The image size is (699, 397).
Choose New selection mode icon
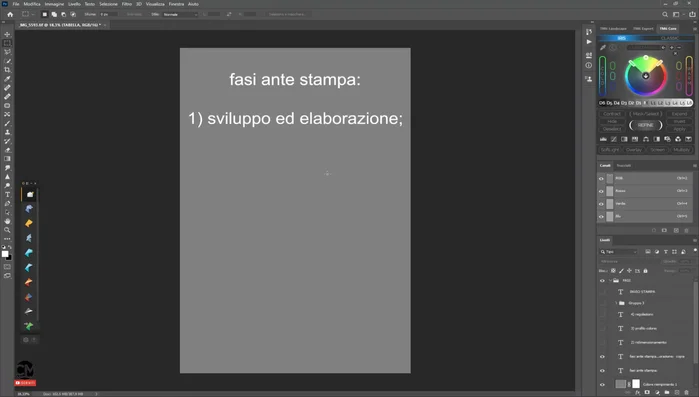coord(45,14)
